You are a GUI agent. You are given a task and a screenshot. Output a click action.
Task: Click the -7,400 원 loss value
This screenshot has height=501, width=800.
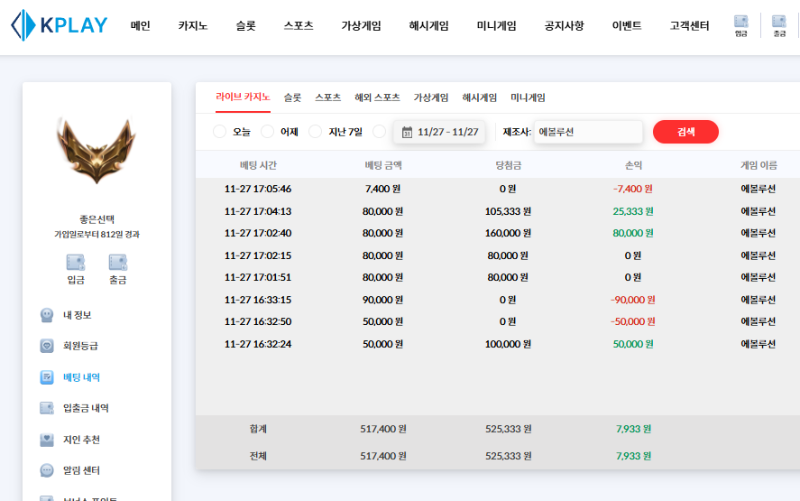pos(633,189)
